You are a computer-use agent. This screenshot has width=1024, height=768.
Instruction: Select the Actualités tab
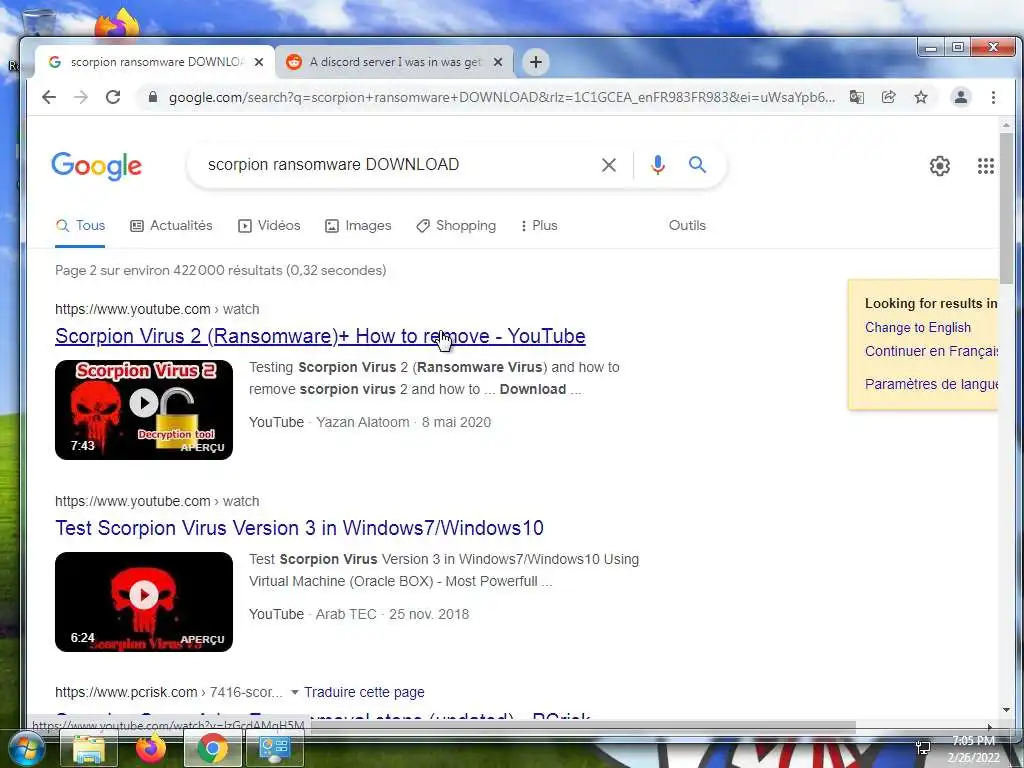(171, 225)
